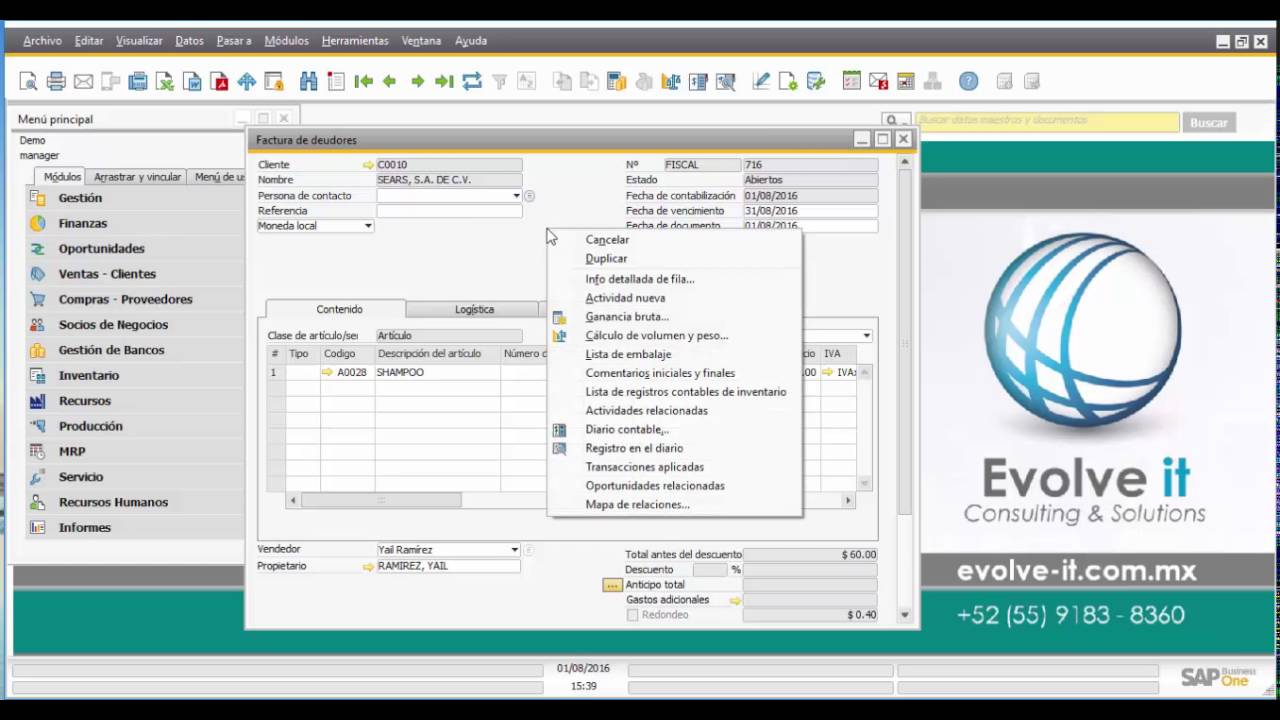
Task: Switch to the Contenido tab
Action: pos(339,310)
